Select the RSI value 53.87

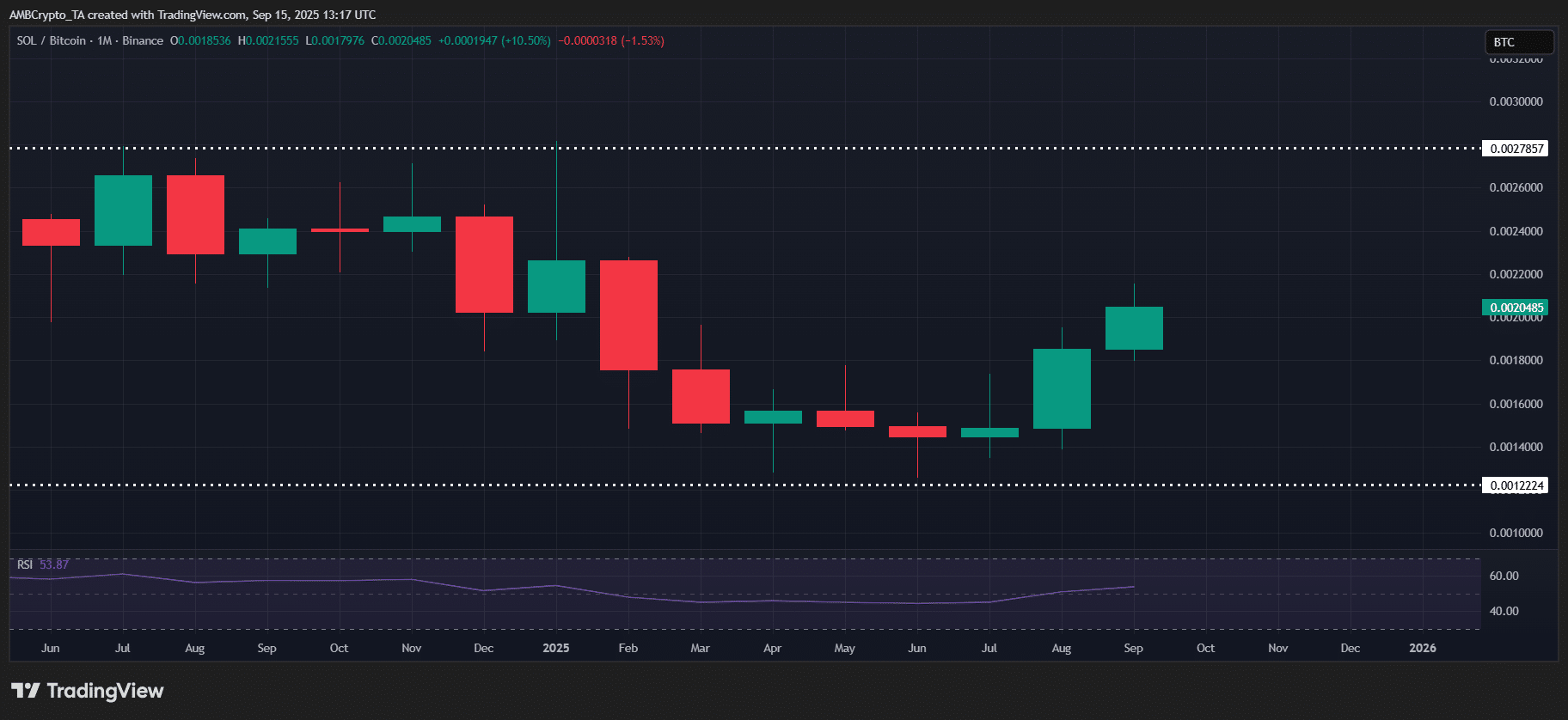point(54,564)
